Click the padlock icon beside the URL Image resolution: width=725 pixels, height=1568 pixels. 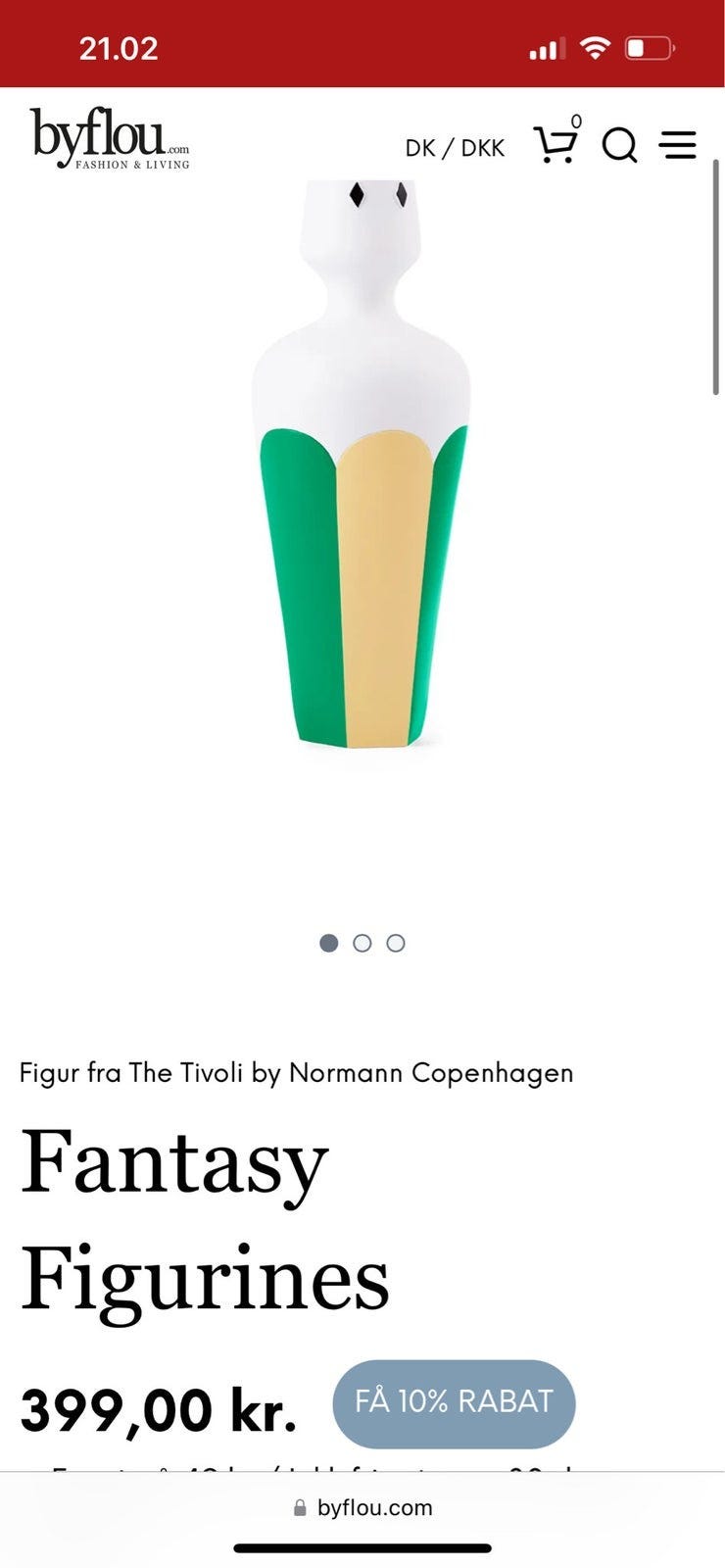[x=300, y=1507]
